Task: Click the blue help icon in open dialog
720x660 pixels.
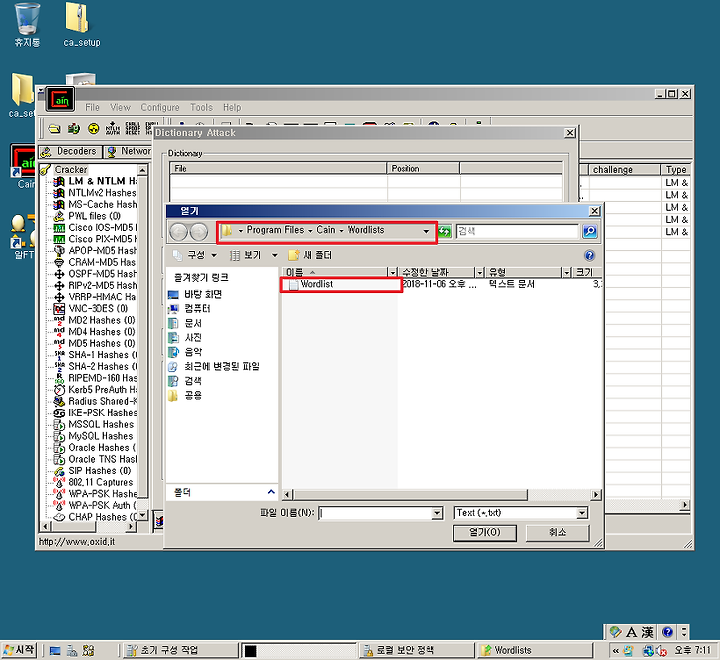Action: [590, 255]
